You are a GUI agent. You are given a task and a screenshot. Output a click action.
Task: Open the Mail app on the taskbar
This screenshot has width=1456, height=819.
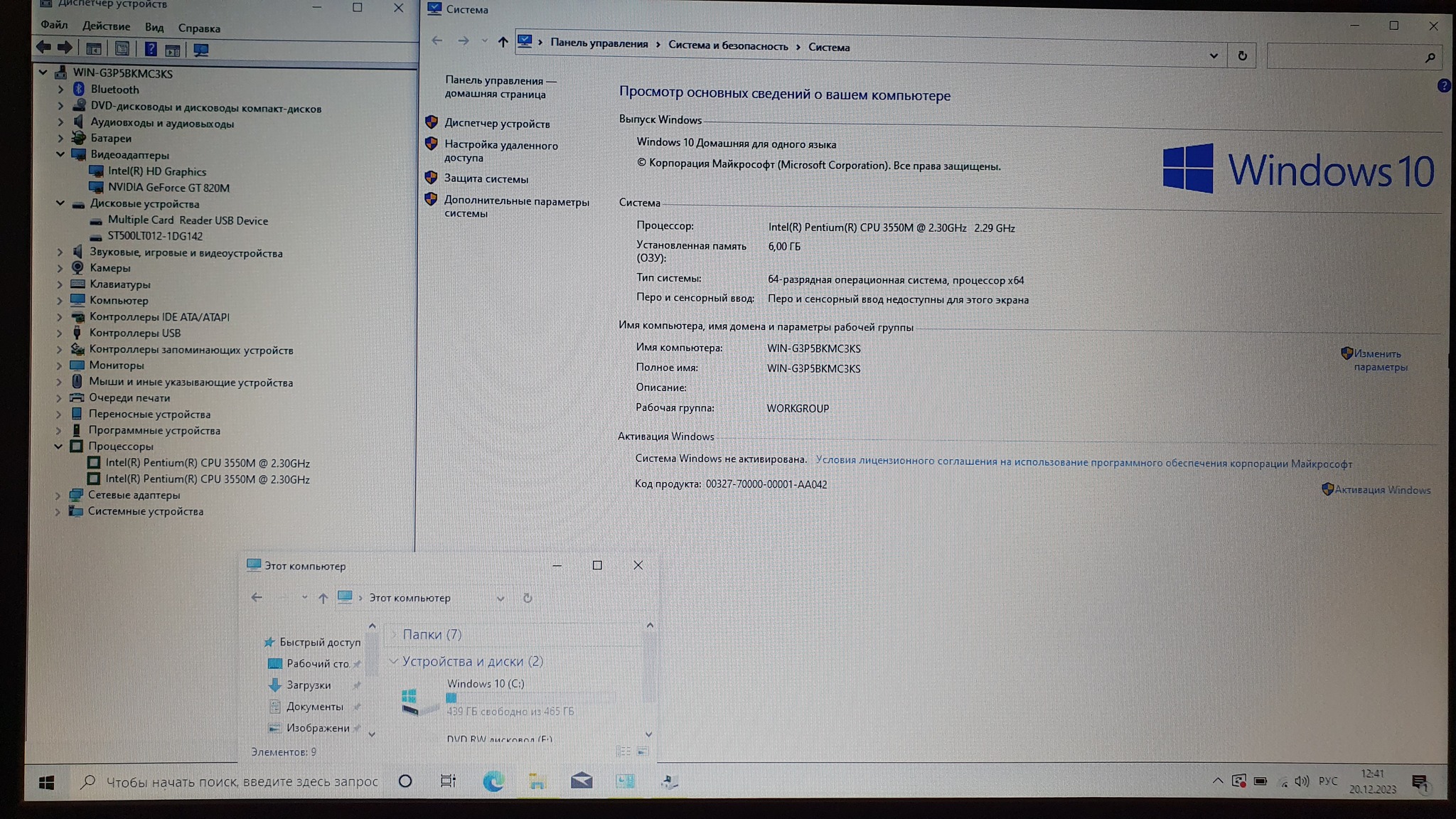(581, 781)
